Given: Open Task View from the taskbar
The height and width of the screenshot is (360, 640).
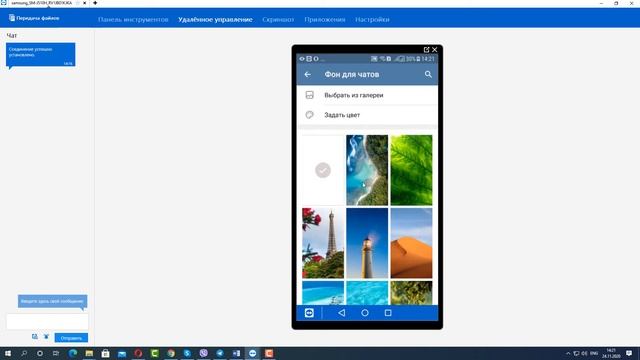Looking at the screenshot, I should (x=56, y=353).
